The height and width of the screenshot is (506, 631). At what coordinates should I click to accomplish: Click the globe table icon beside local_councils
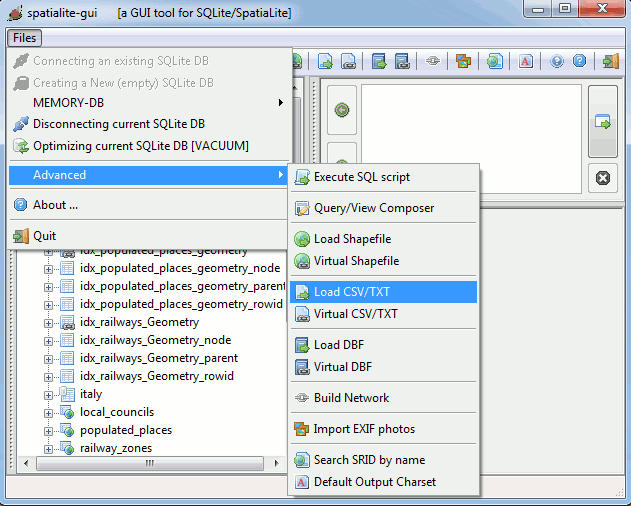coord(67,412)
